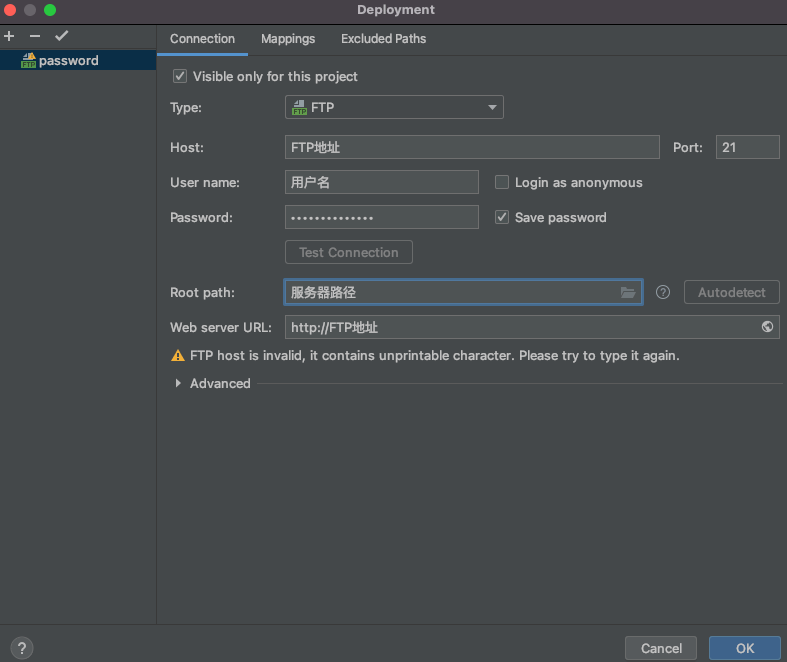Open the Excluded Paths tab

[x=383, y=39]
